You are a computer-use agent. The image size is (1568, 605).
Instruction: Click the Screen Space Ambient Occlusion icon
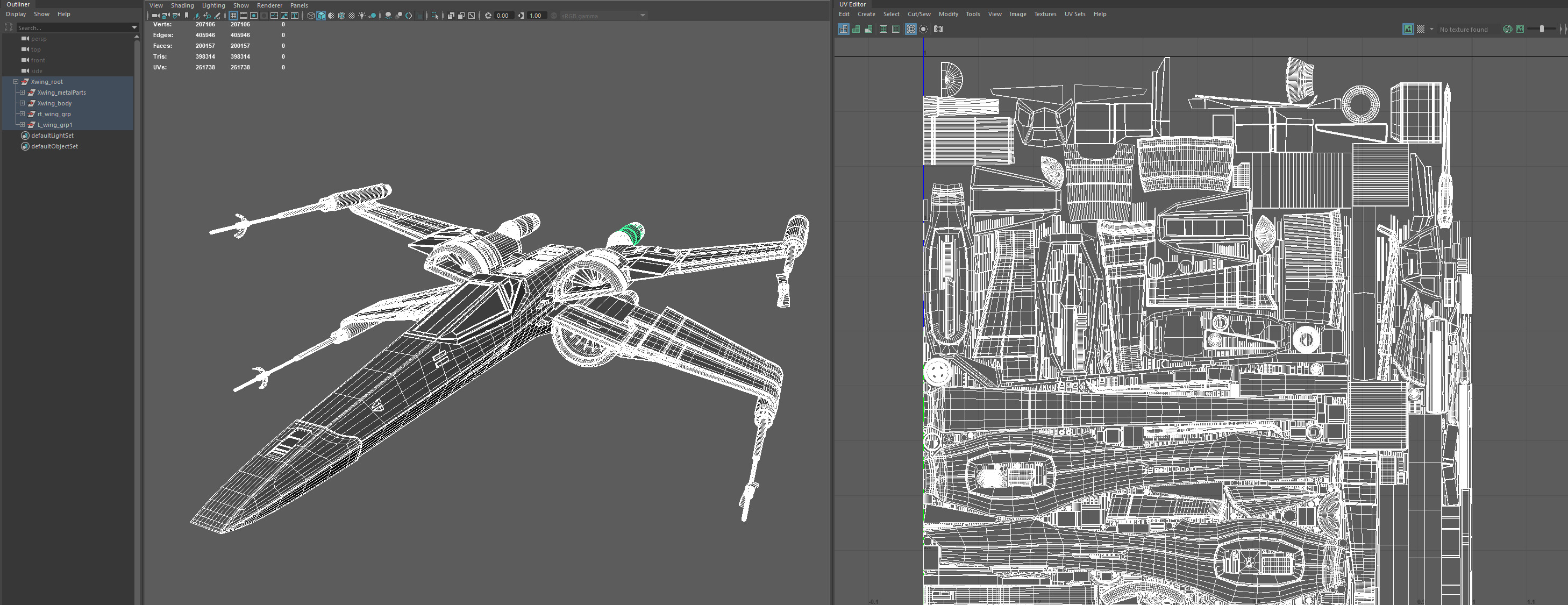click(x=389, y=15)
